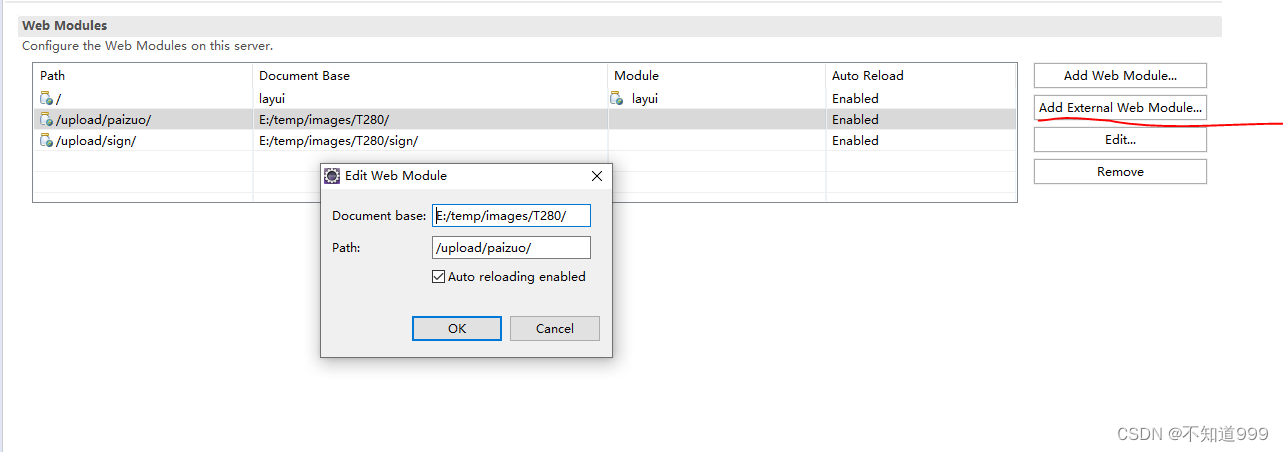Close the Edit Web Module dialog
This screenshot has height=452, width=1283.
pos(597,176)
